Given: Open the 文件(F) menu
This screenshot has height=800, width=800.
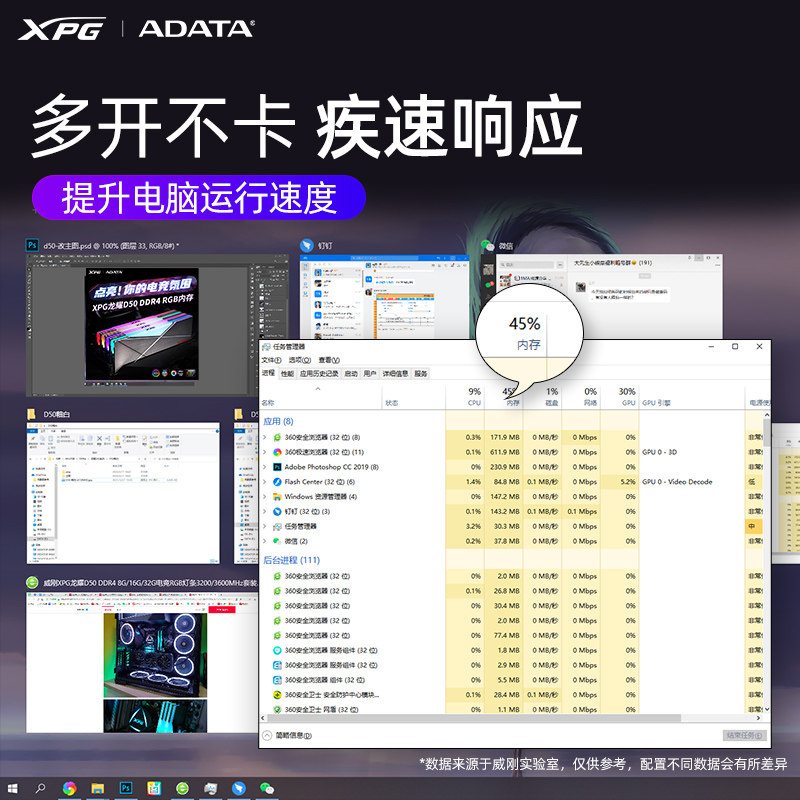Looking at the screenshot, I should tap(271, 360).
